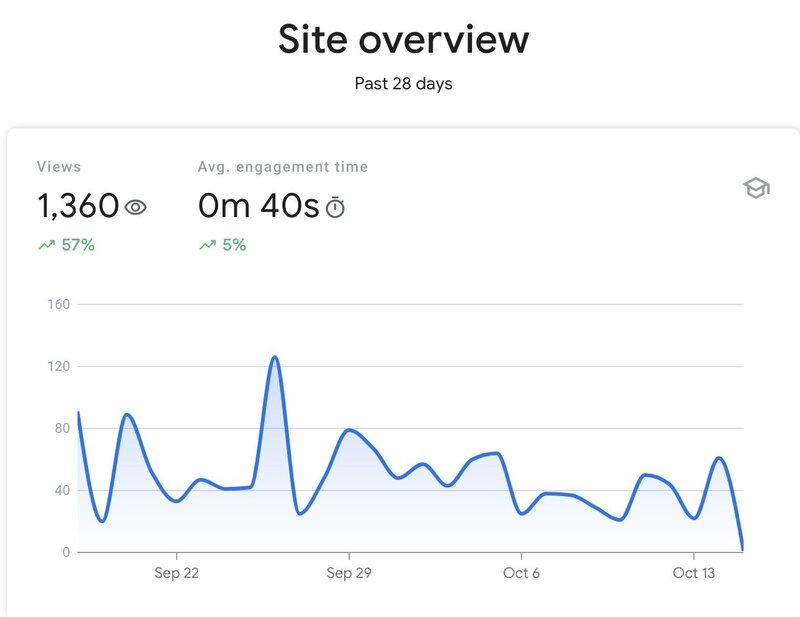The height and width of the screenshot is (617, 800).
Task: Click the Oct 6 date label
Action: (x=521, y=573)
